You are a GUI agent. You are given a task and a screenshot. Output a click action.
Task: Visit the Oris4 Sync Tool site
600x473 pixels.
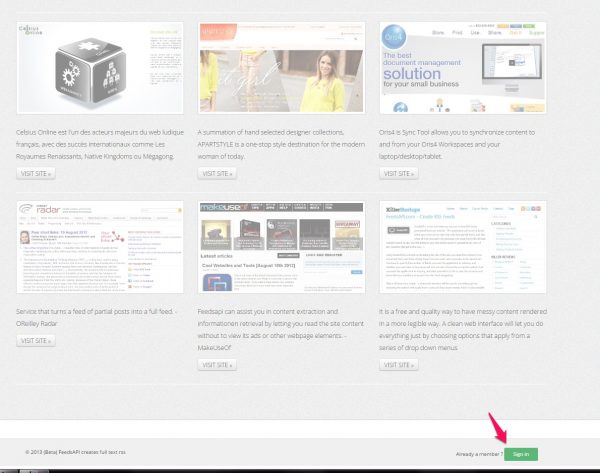click(399, 173)
